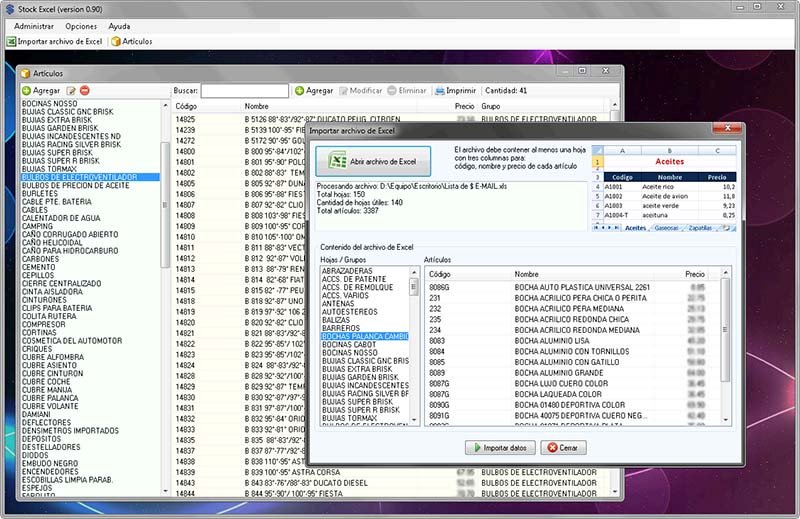The width and height of the screenshot is (800, 519).
Task: Select CALENTADOR DE AGUA group
Action: tap(61, 218)
